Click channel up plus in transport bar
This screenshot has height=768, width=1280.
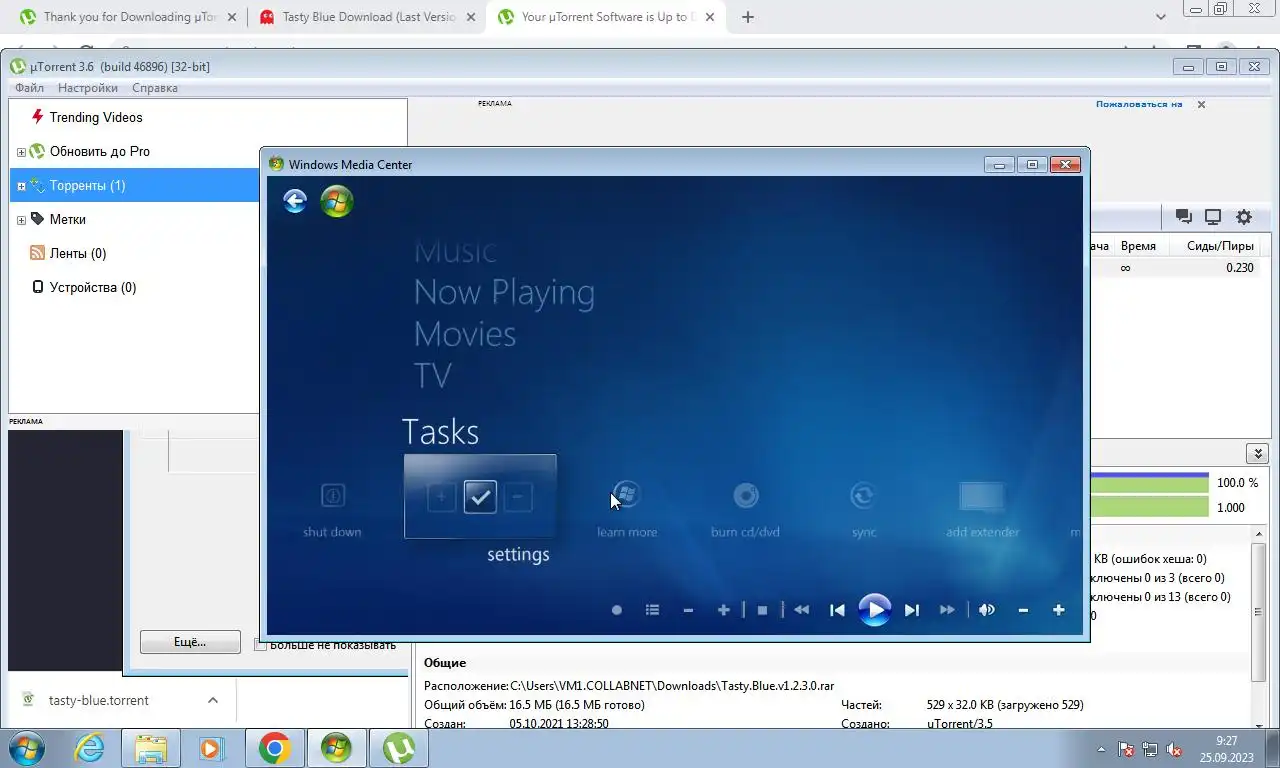[724, 610]
